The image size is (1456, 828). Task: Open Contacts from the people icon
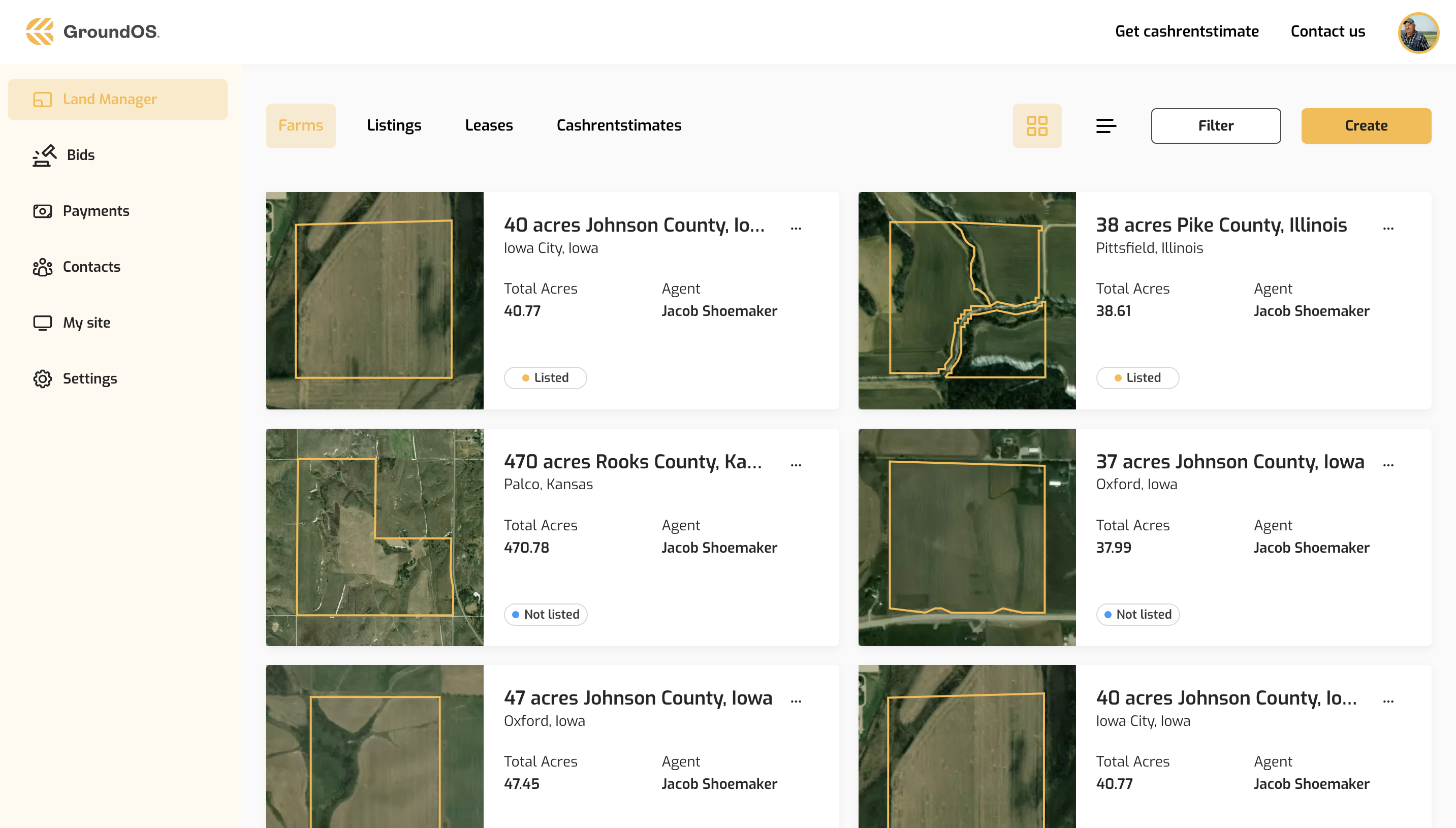(x=42, y=267)
